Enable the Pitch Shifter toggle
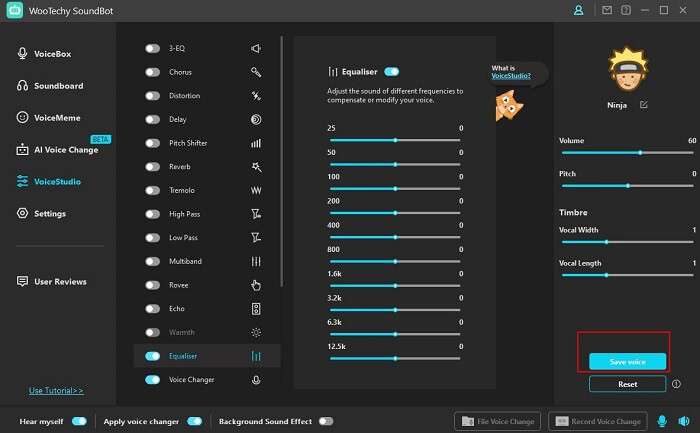This screenshot has height=433, width=700. click(152, 143)
